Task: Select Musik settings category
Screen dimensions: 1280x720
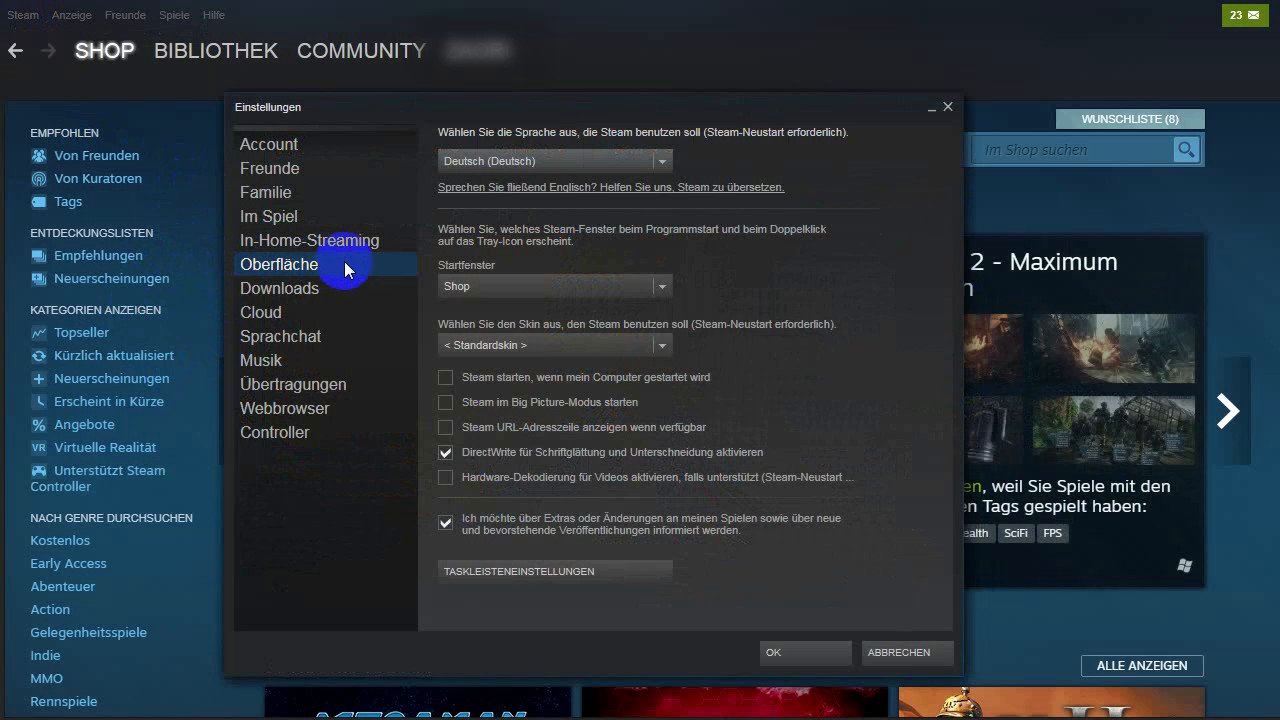Action: 325,360
